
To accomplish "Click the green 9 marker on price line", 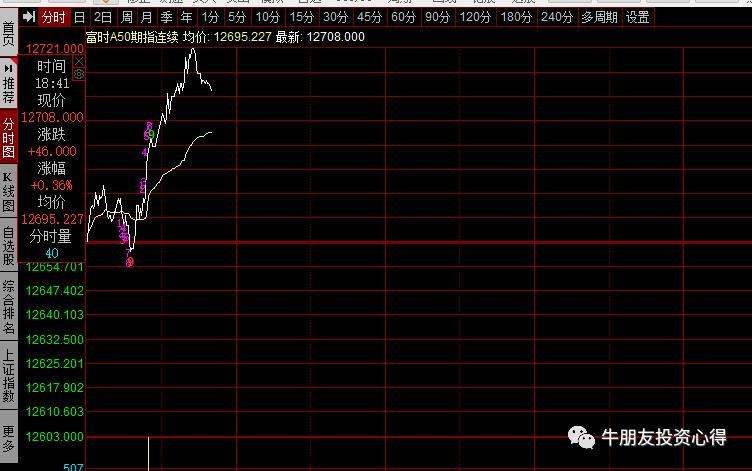I will click(152, 134).
